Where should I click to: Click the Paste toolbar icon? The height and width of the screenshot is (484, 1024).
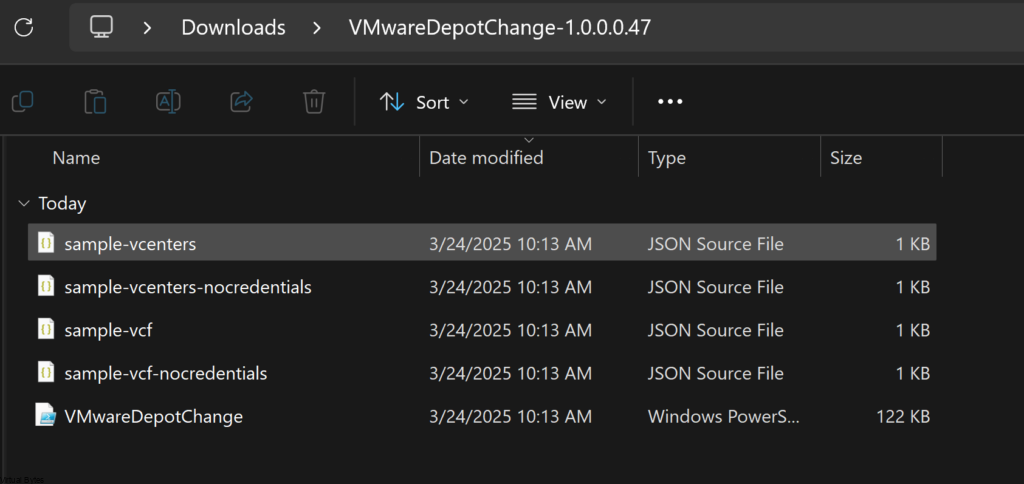pos(95,102)
